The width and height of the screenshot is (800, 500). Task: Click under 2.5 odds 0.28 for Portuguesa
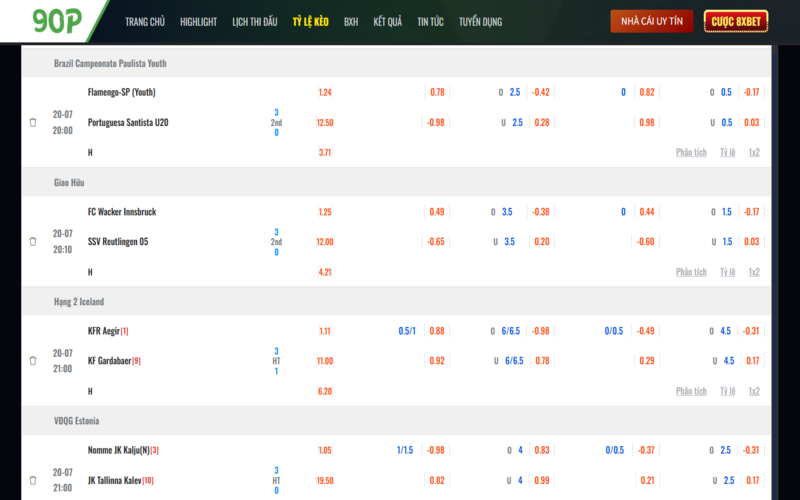(542, 122)
